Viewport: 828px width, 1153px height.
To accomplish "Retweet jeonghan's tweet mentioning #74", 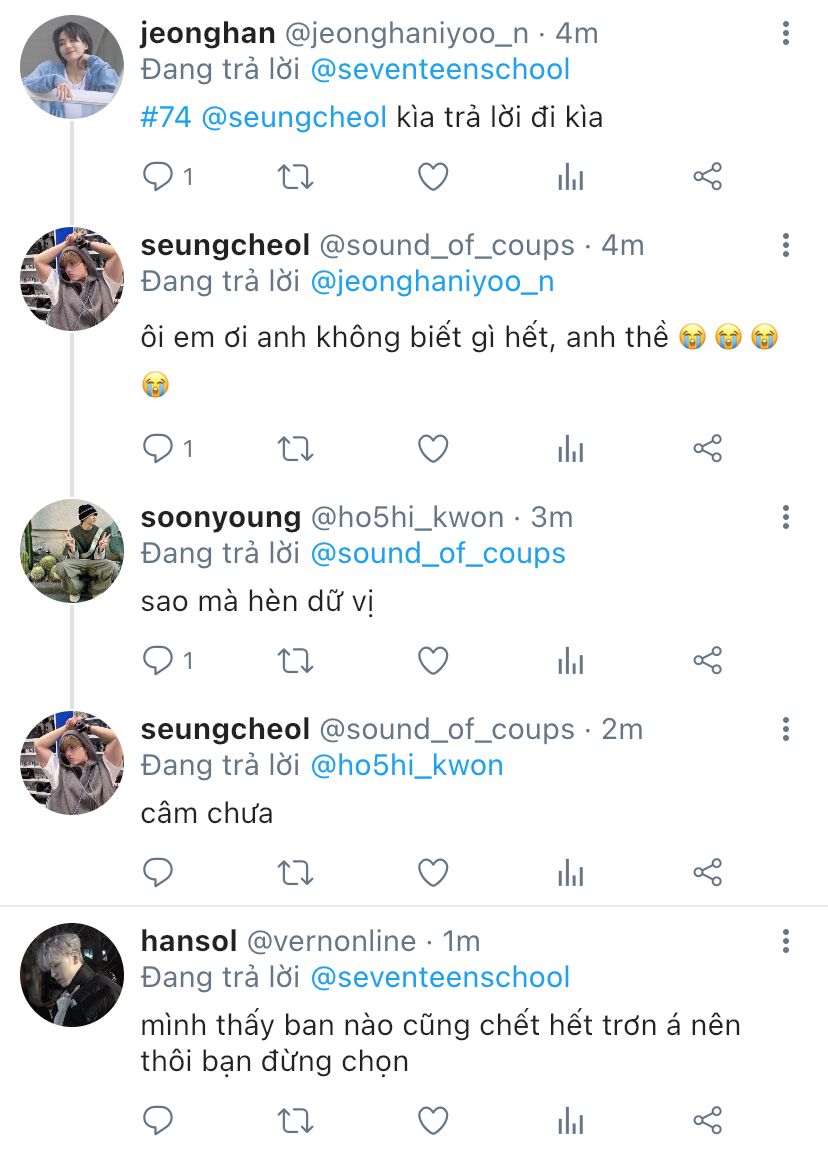I will tap(295, 178).
